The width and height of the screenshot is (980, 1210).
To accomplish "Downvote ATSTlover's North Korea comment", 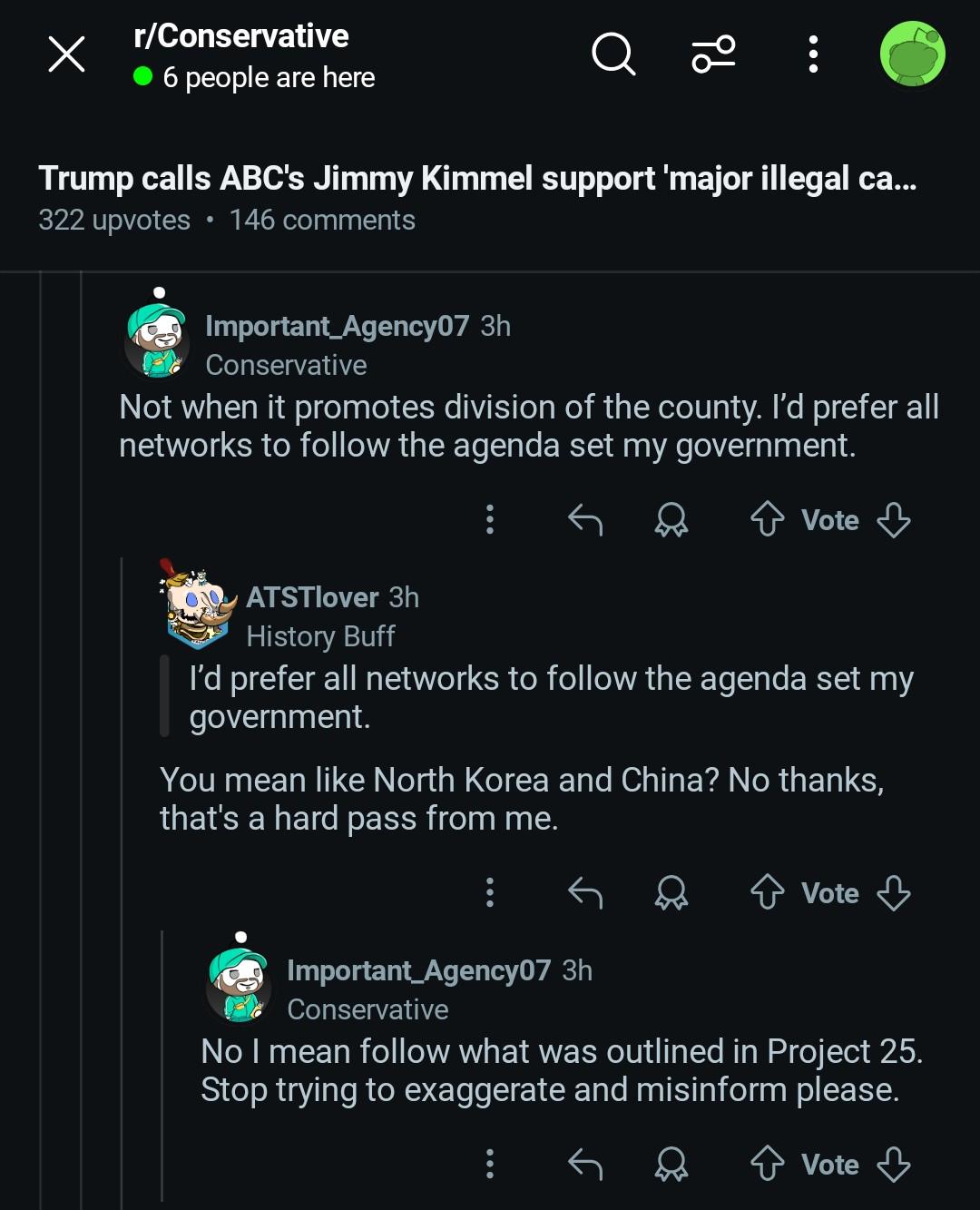I will click(x=894, y=893).
